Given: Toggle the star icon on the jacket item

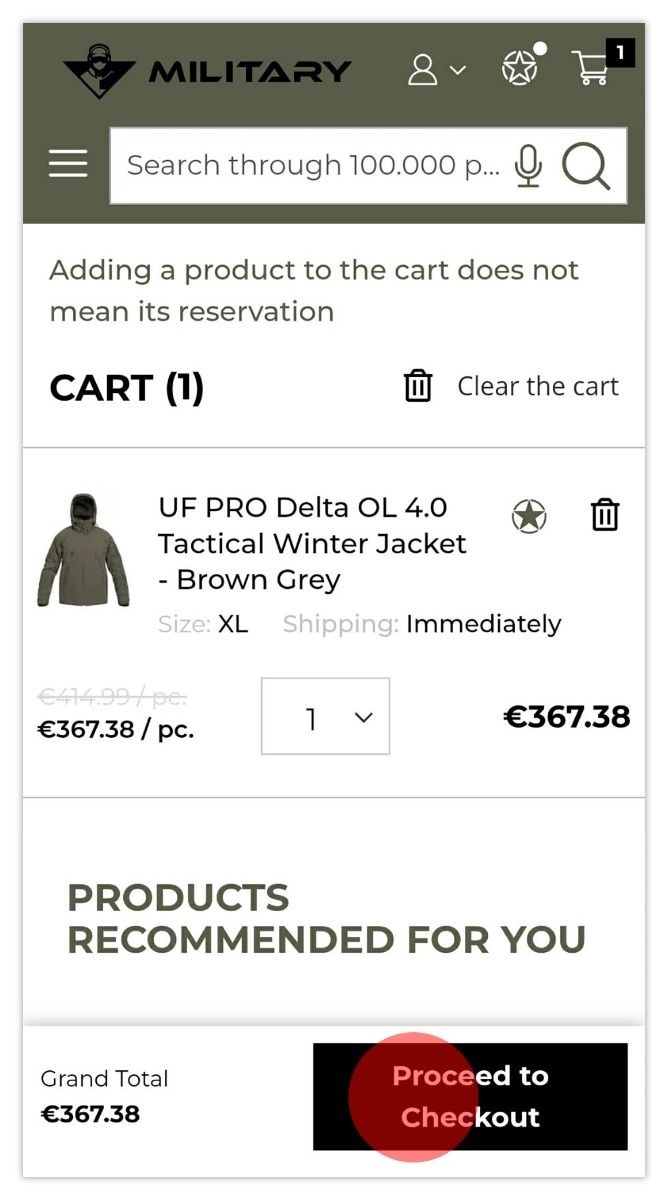Looking at the screenshot, I should pos(529,516).
